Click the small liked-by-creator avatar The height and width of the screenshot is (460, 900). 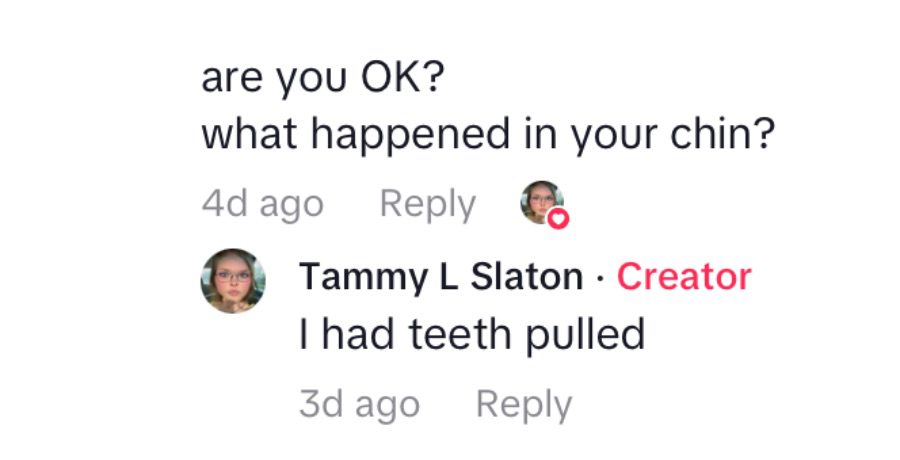point(541,202)
